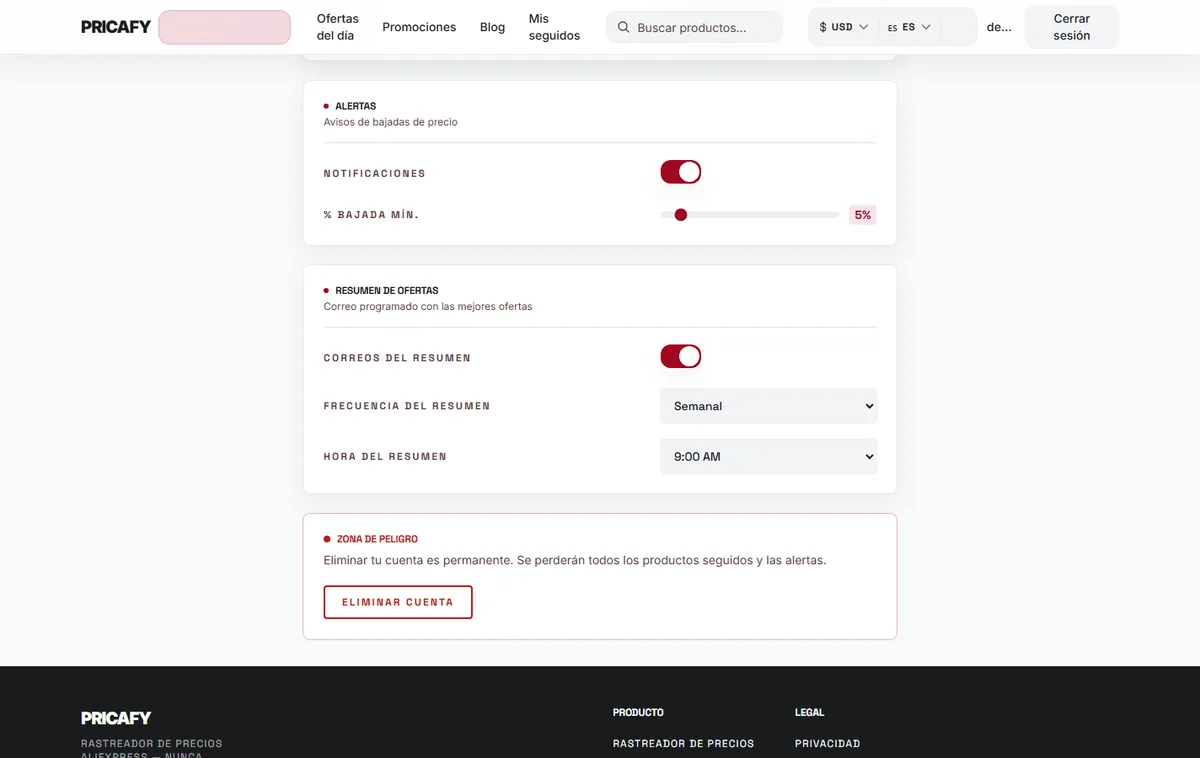
Task: Open the USD currency selector
Action: pyautogui.click(x=843, y=27)
